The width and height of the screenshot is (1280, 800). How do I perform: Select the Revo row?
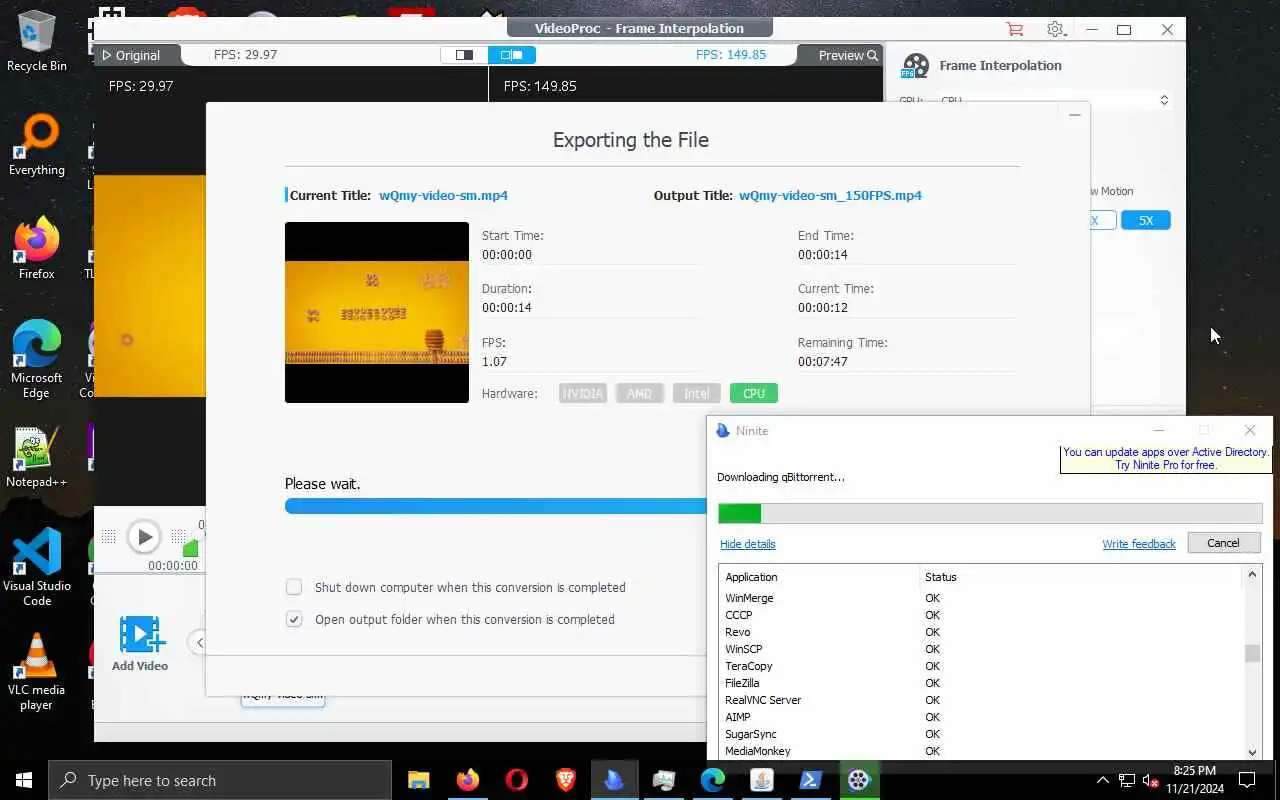pyautogui.click(x=982, y=632)
